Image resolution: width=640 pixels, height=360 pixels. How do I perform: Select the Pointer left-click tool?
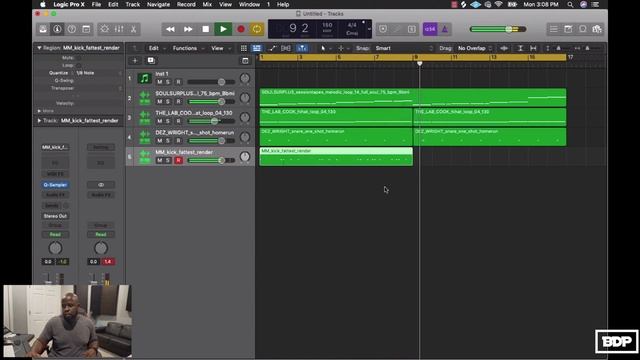pos(324,48)
